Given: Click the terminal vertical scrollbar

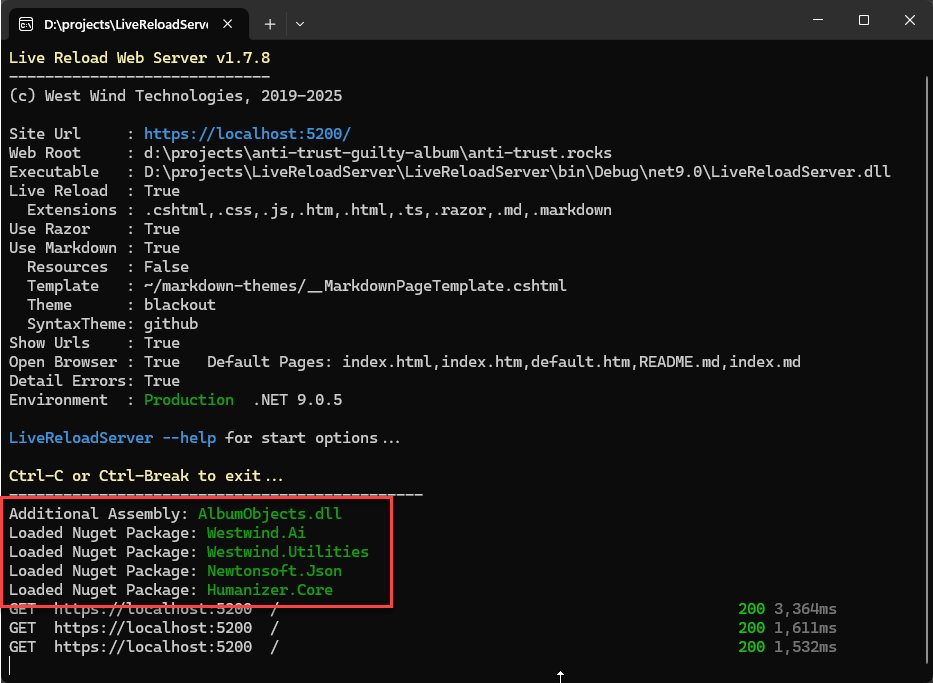Looking at the screenshot, I should 927,367.
